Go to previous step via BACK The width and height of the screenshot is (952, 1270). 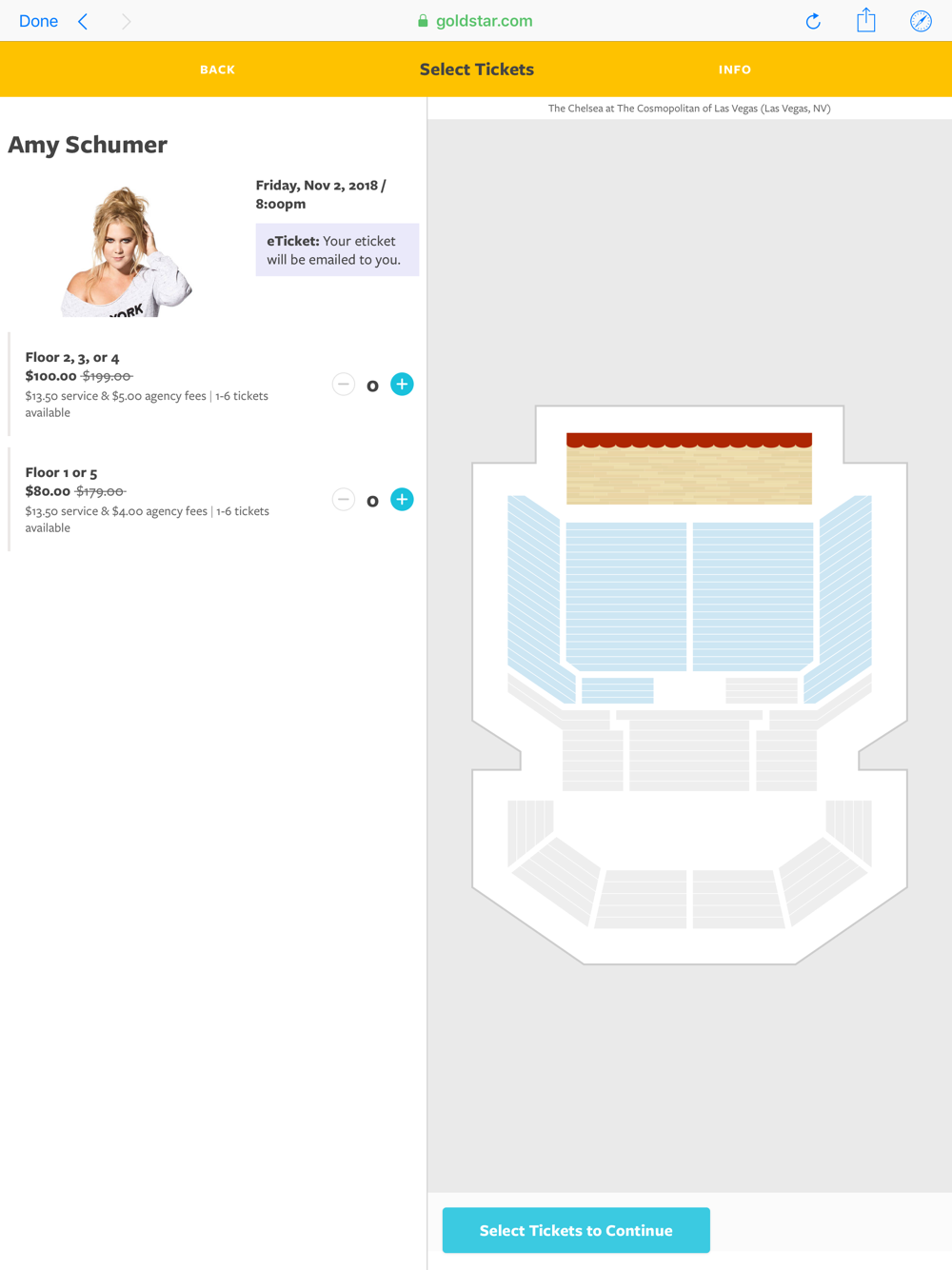pos(217,69)
